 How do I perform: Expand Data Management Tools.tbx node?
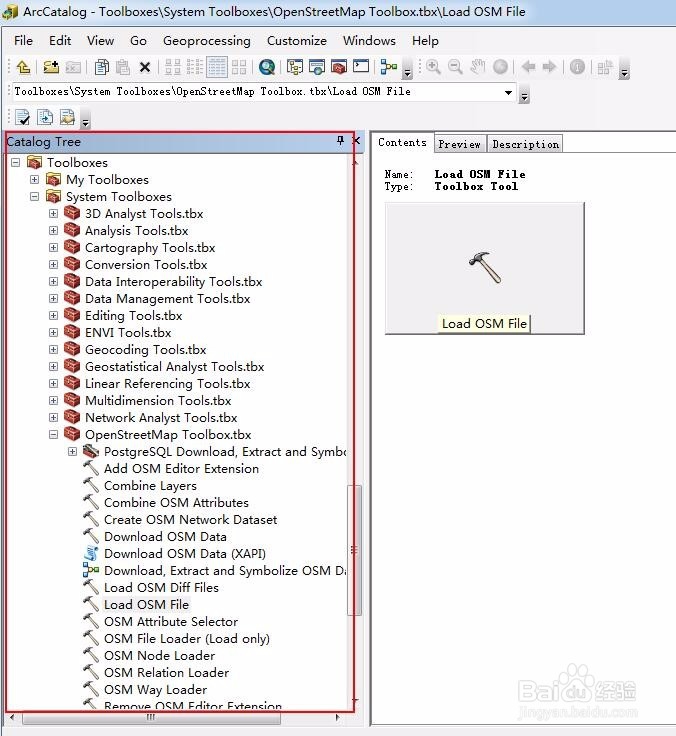54,299
